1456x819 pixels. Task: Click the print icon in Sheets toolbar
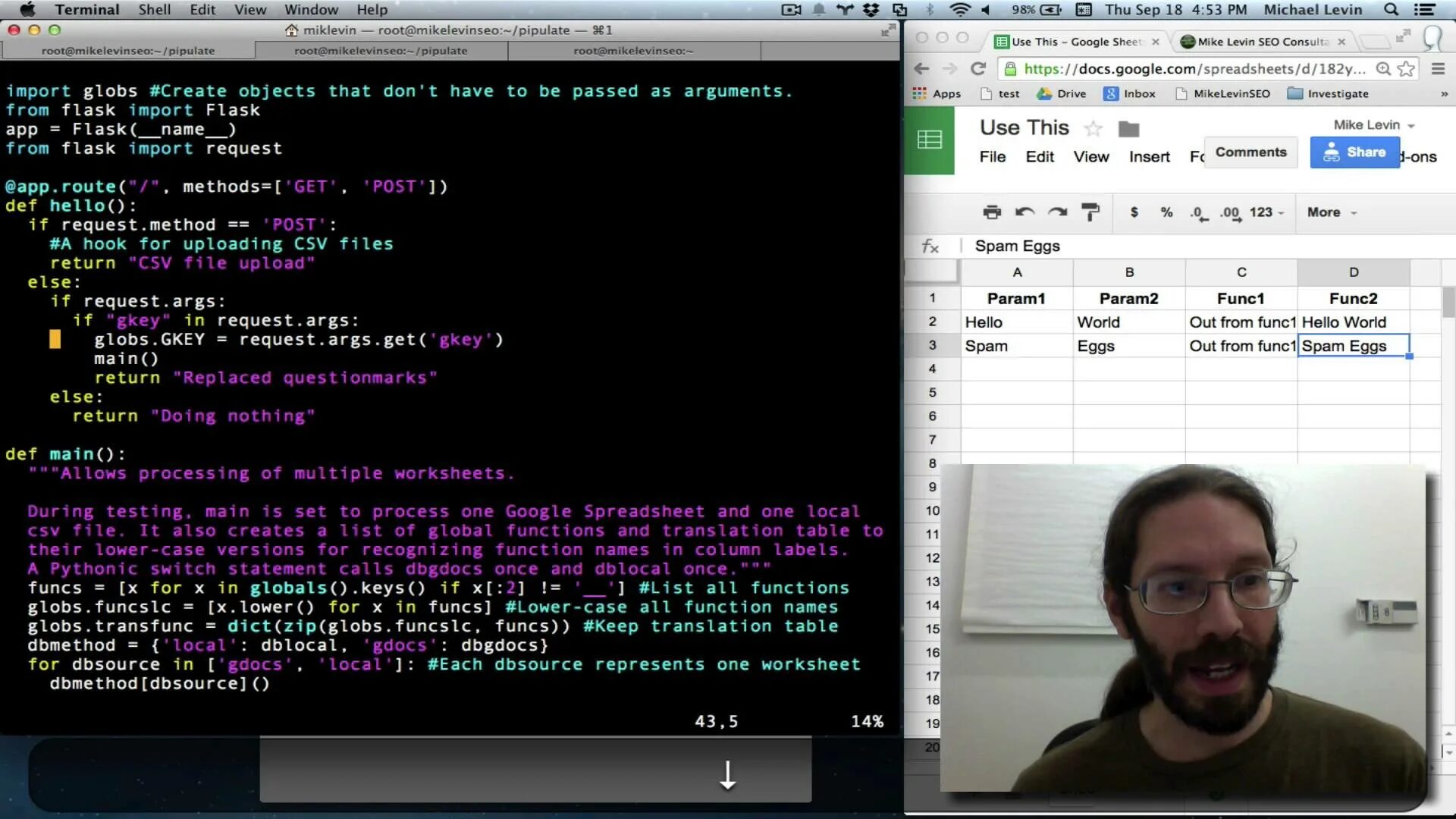(992, 212)
